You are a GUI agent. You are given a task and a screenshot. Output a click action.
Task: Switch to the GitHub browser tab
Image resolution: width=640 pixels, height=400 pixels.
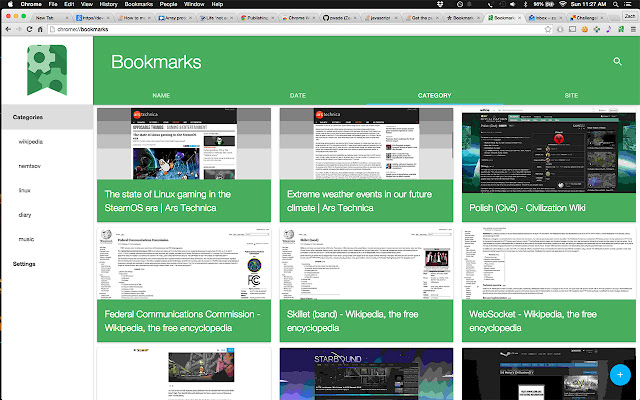[340, 18]
